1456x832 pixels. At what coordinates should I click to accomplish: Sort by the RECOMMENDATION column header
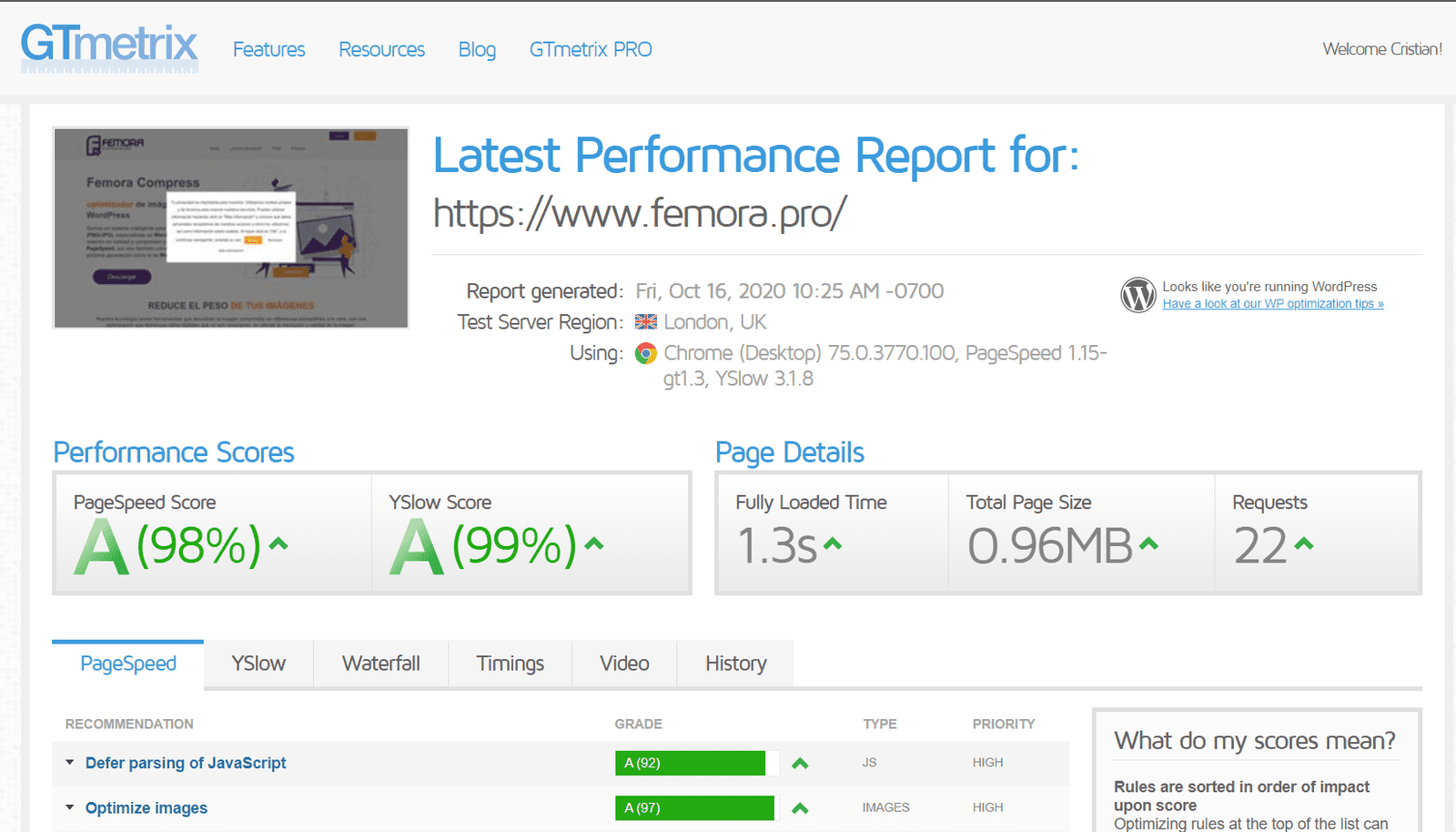(129, 724)
